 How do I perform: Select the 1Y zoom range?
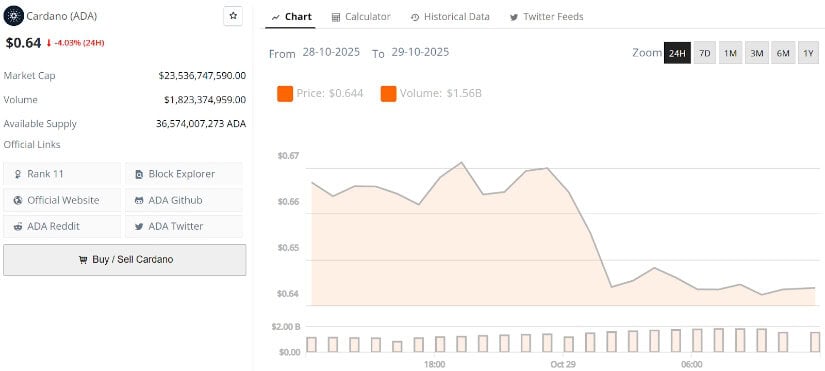pyautogui.click(x=809, y=53)
